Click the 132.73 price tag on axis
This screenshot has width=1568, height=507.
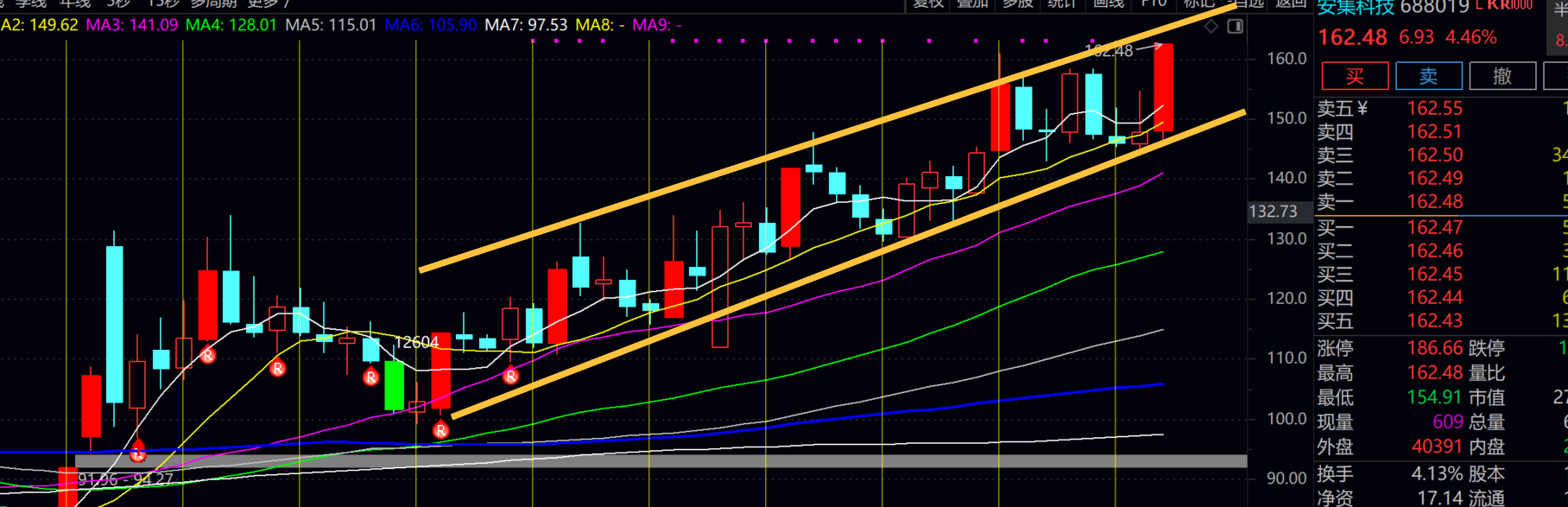(1273, 212)
